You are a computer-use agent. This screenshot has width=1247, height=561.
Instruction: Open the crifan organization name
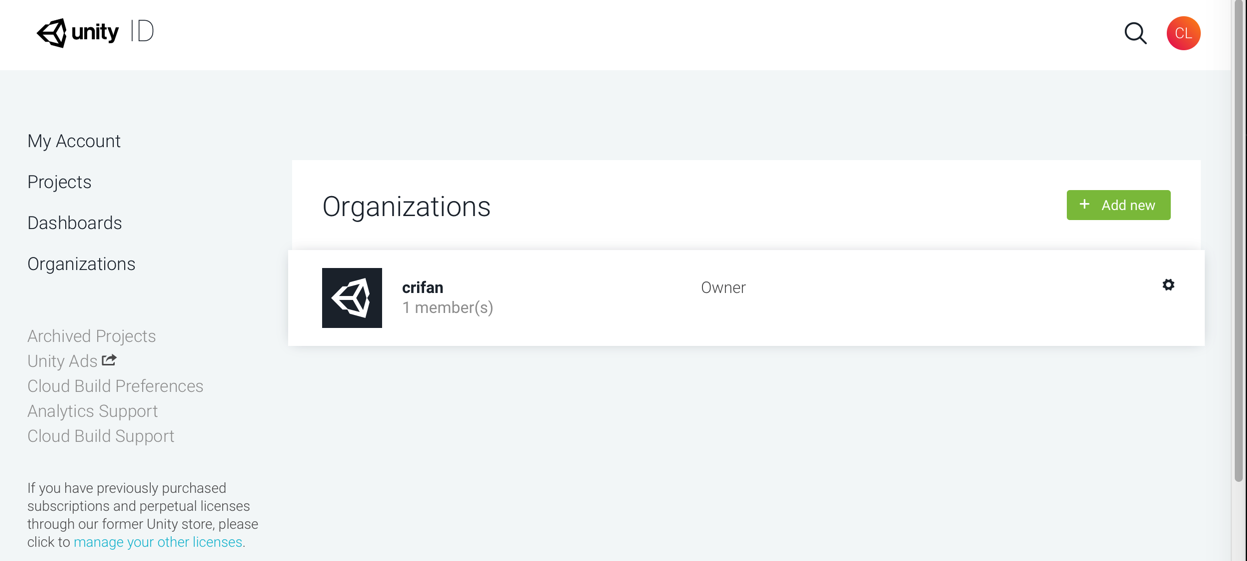422,287
